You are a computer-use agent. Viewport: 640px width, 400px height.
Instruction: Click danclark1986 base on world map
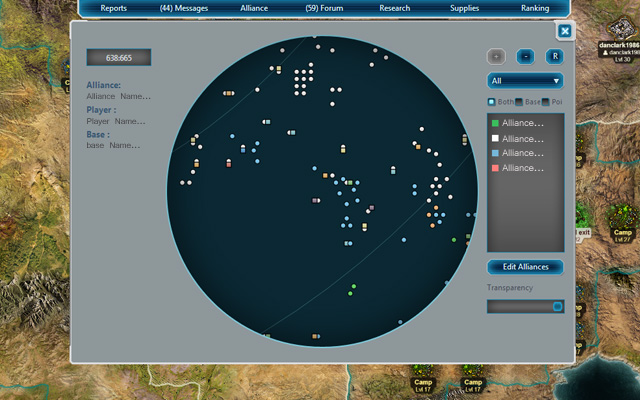tap(619, 50)
